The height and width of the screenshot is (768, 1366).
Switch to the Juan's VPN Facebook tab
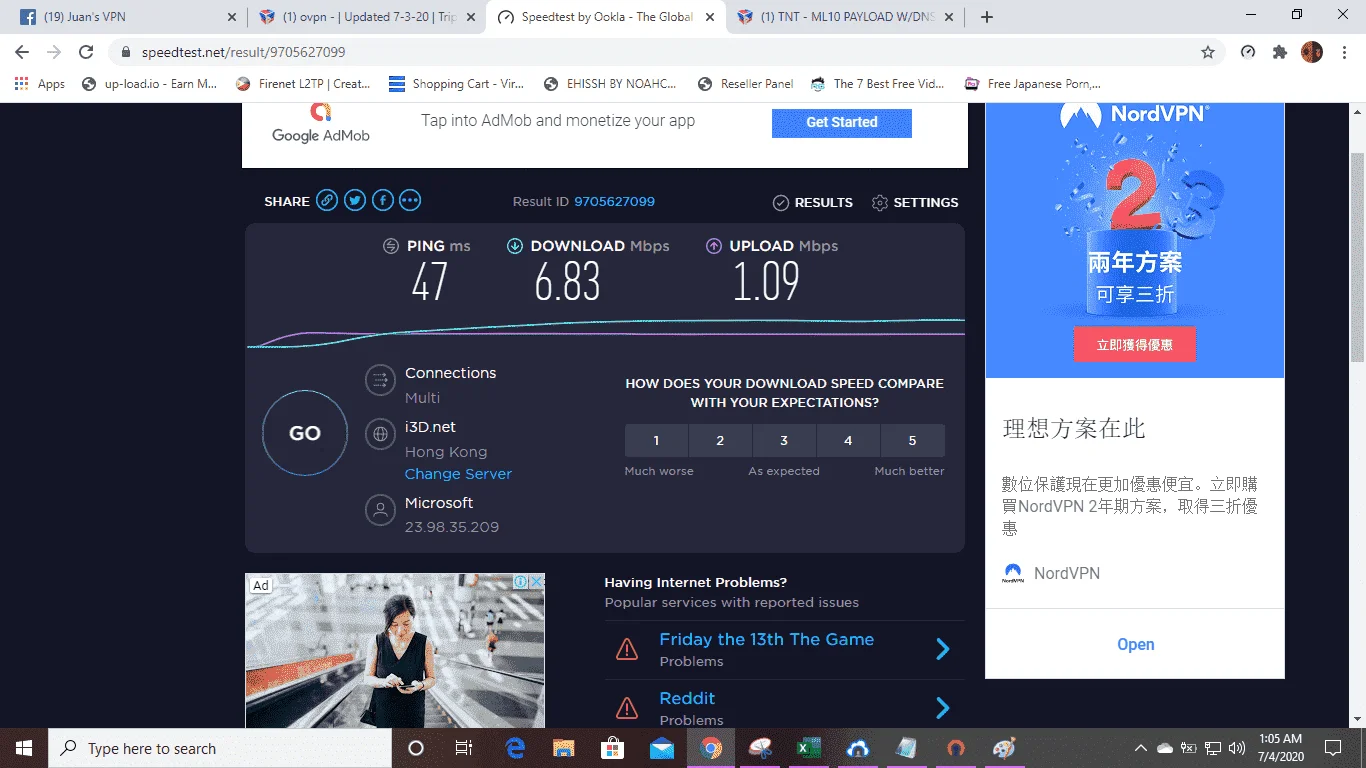click(123, 17)
